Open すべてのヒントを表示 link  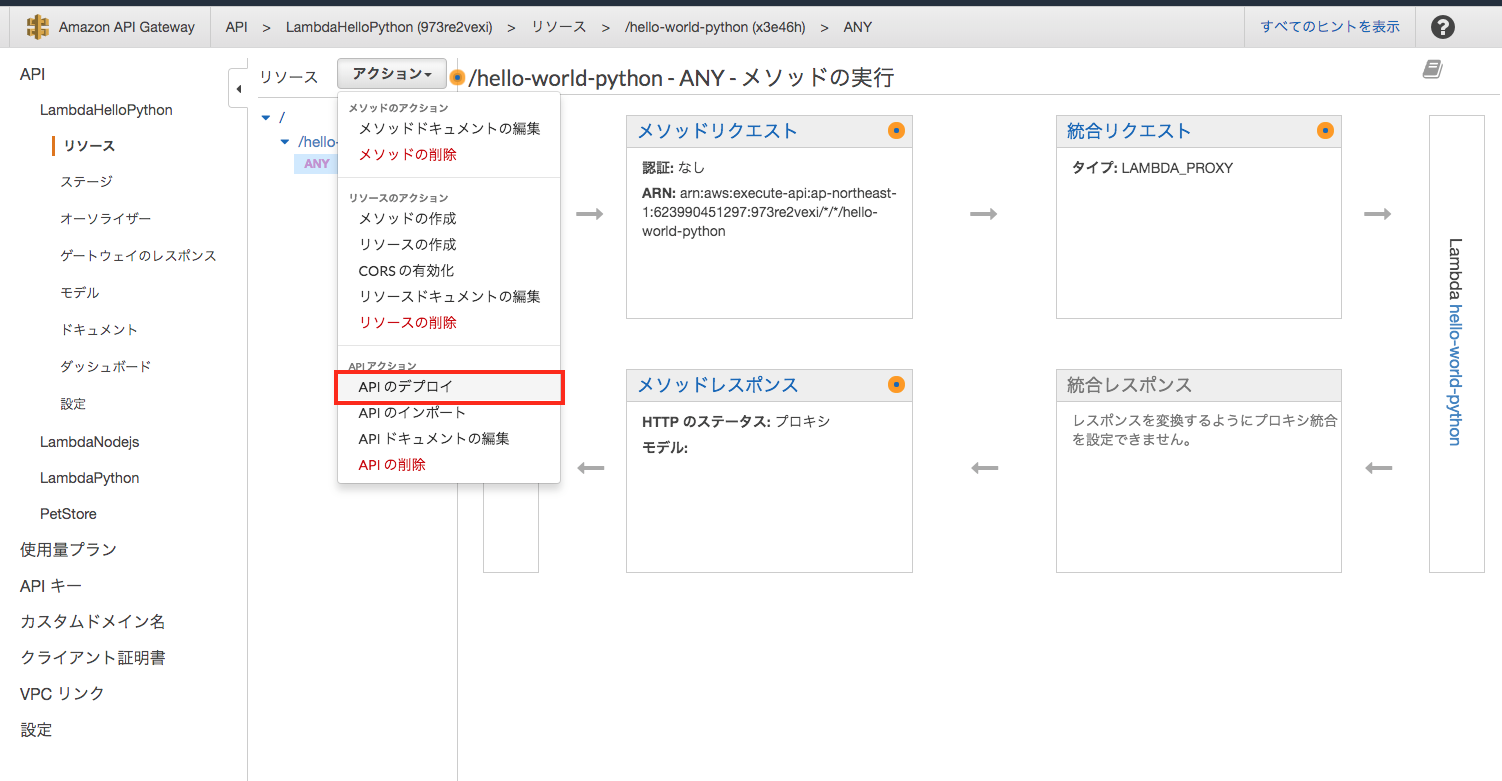(x=1327, y=27)
